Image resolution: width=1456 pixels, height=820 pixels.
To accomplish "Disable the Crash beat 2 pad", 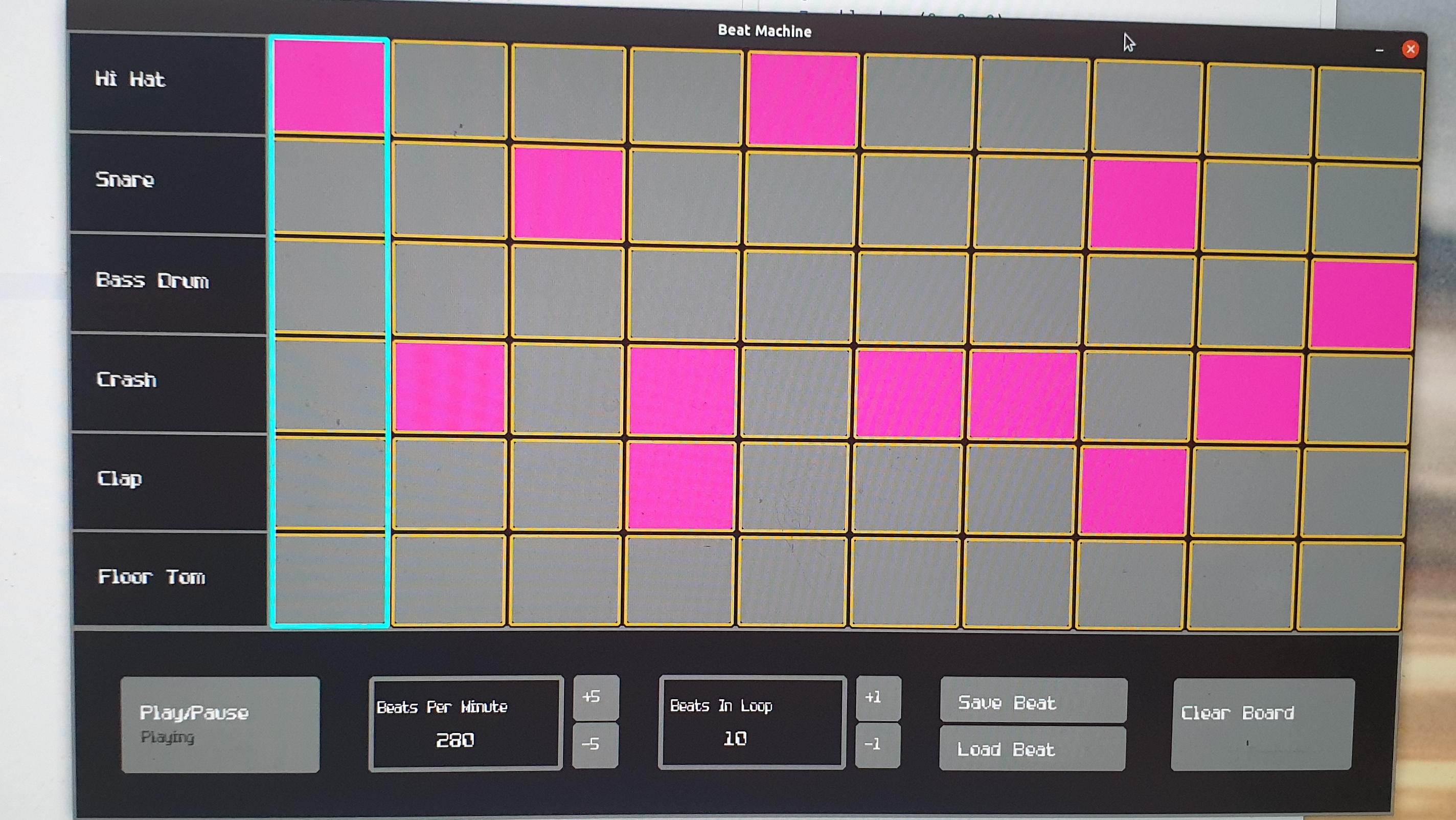I will (x=450, y=388).
